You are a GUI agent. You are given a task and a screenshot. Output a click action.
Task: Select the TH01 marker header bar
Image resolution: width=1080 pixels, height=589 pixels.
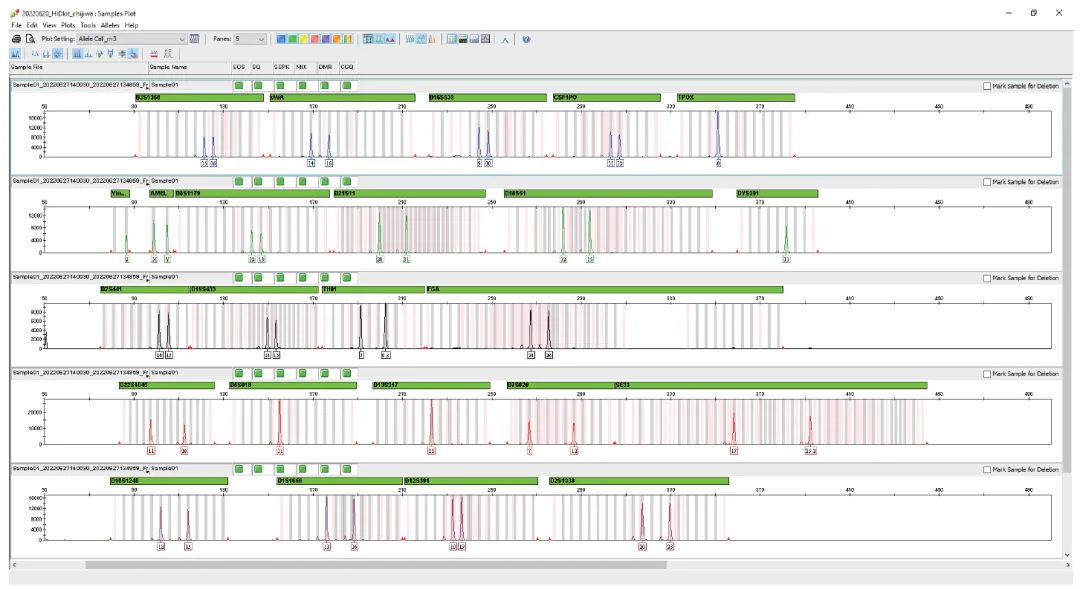coord(373,289)
